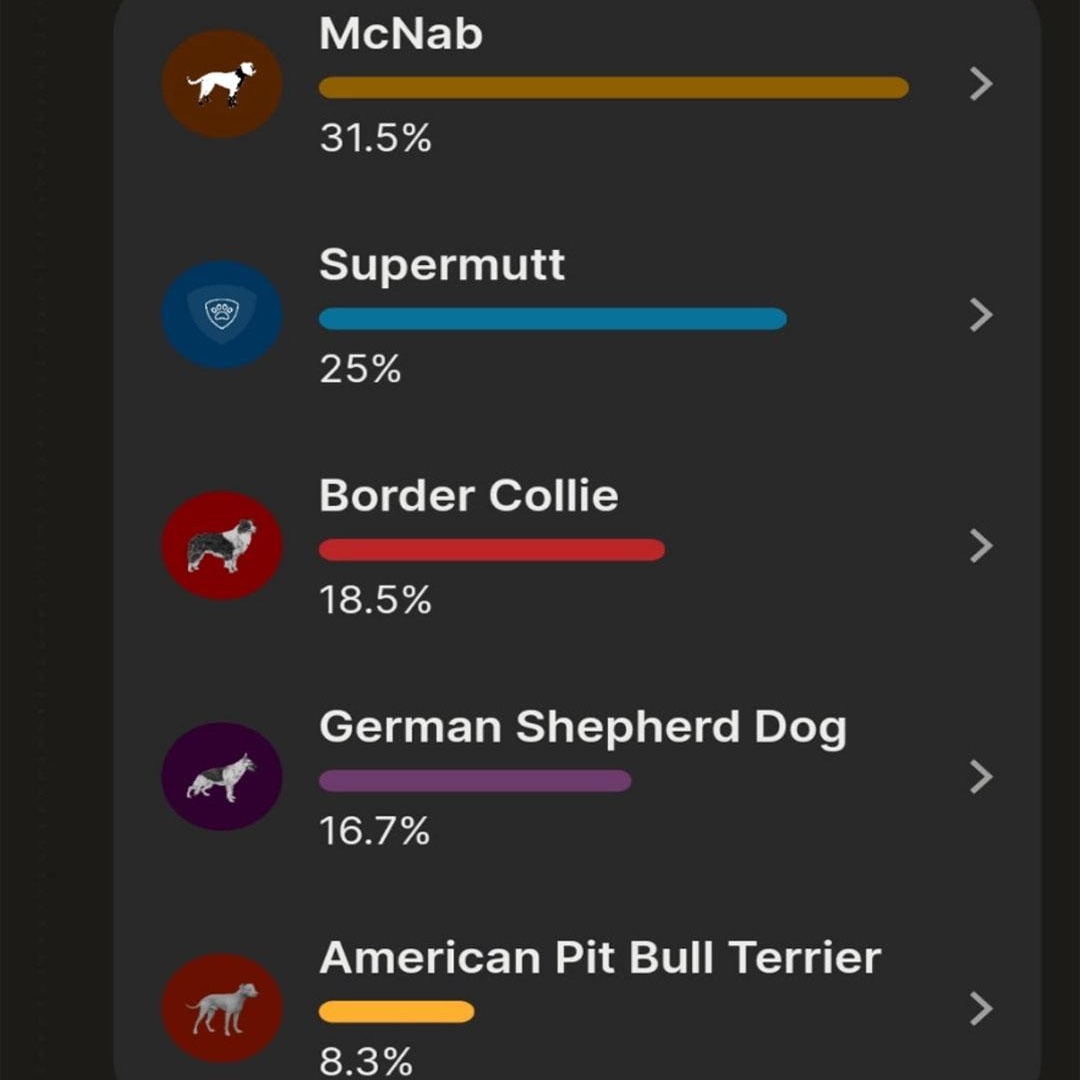The image size is (1080, 1080).
Task: Tap the Supermutt paw shield icon
Action: click(222, 315)
